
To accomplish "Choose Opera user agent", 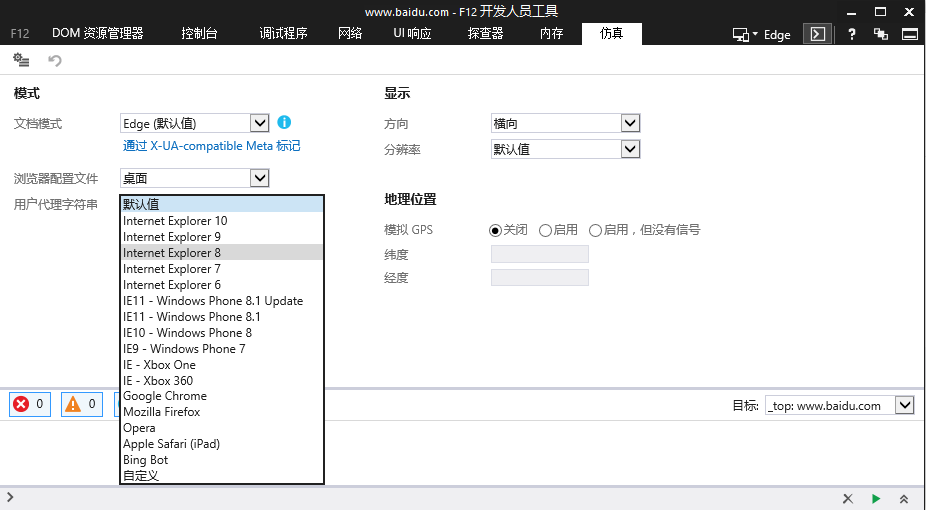I will [222, 428].
